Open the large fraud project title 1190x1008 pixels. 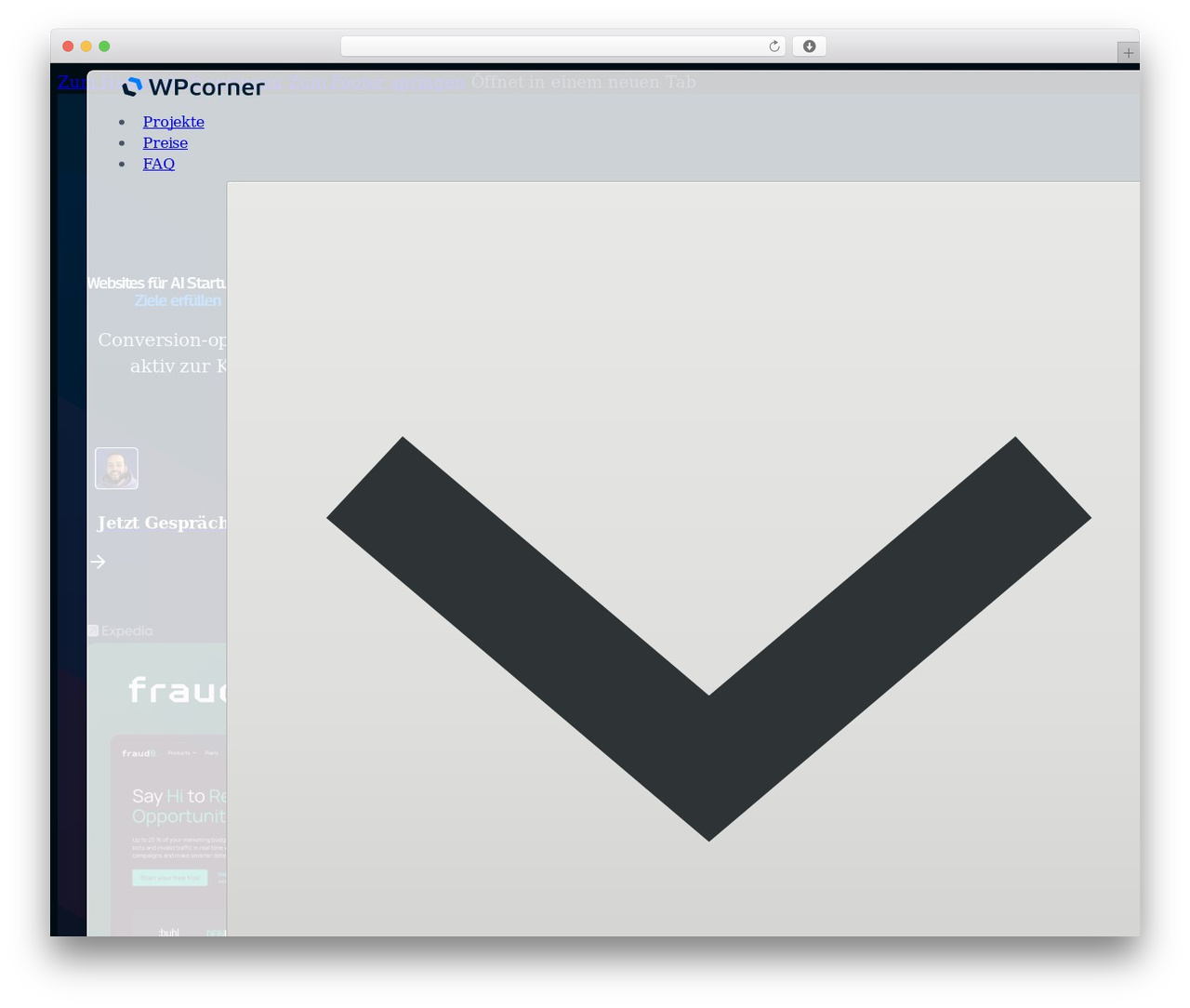177,690
